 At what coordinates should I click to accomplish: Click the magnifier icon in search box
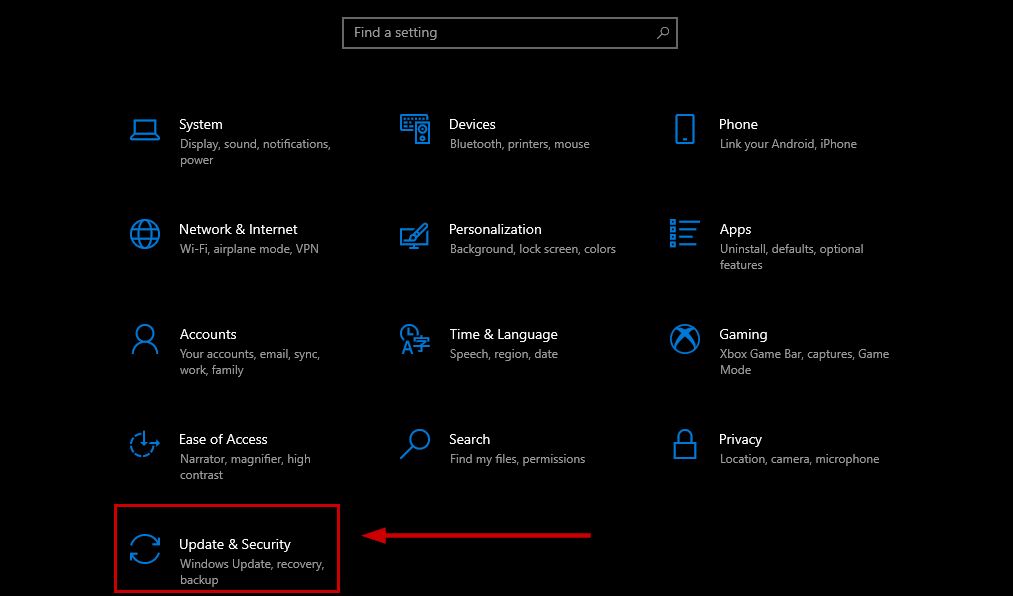[663, 32]
